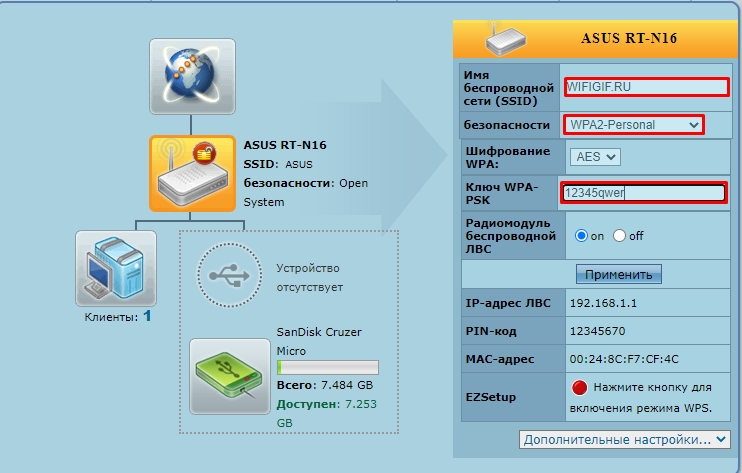
Task: Click the 'Всего: 7.484 GB' text
Action: pos(325,385)
